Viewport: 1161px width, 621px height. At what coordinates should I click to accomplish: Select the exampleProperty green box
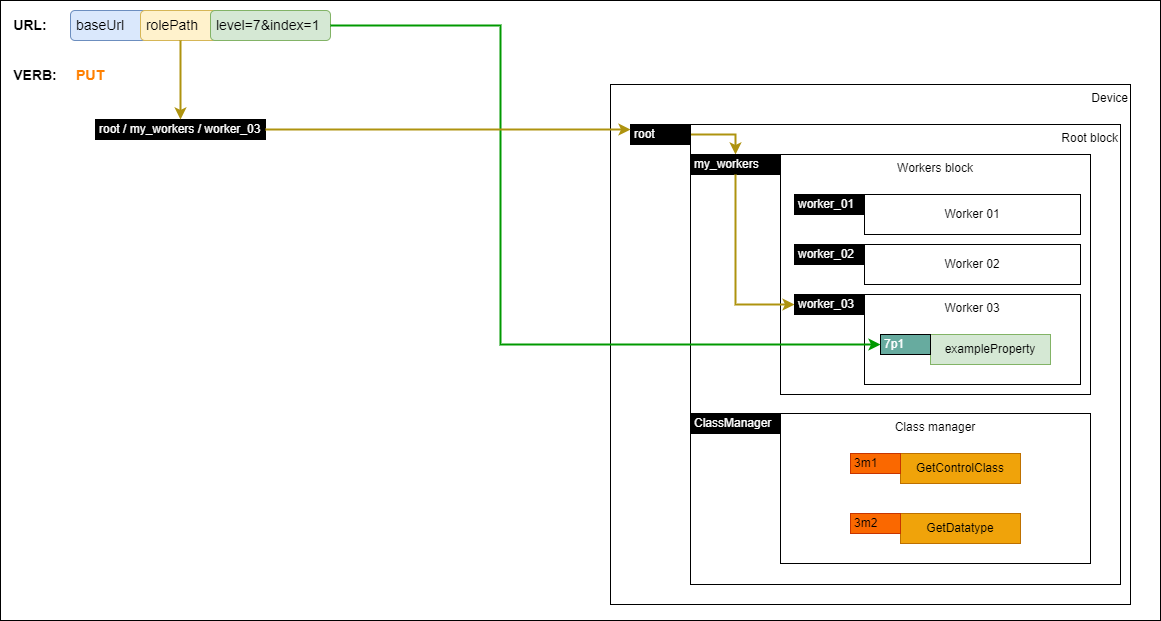click(x=990, y=349)
